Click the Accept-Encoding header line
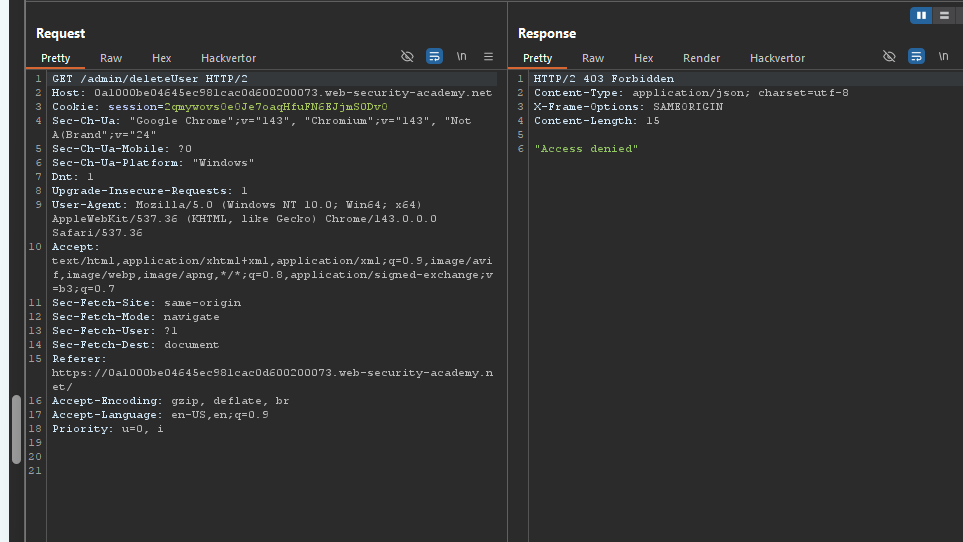This screenshot has height=542, width=963. [170, 401]
